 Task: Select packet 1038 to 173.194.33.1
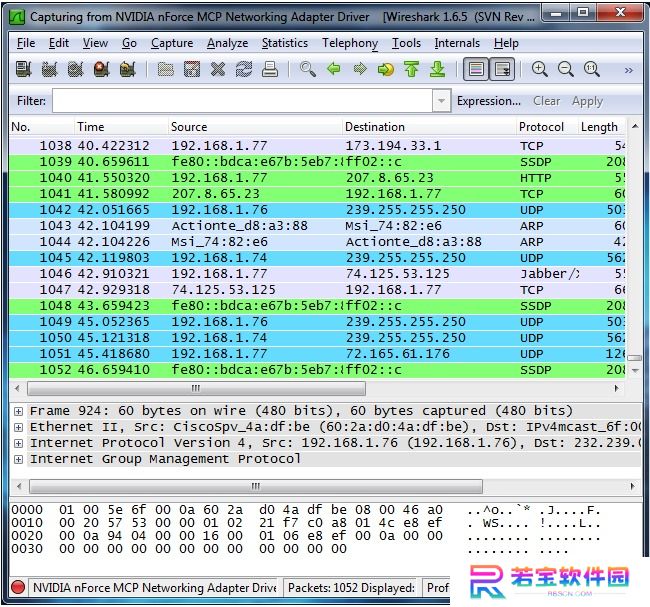pyautogui.click(x=317, y=146)
